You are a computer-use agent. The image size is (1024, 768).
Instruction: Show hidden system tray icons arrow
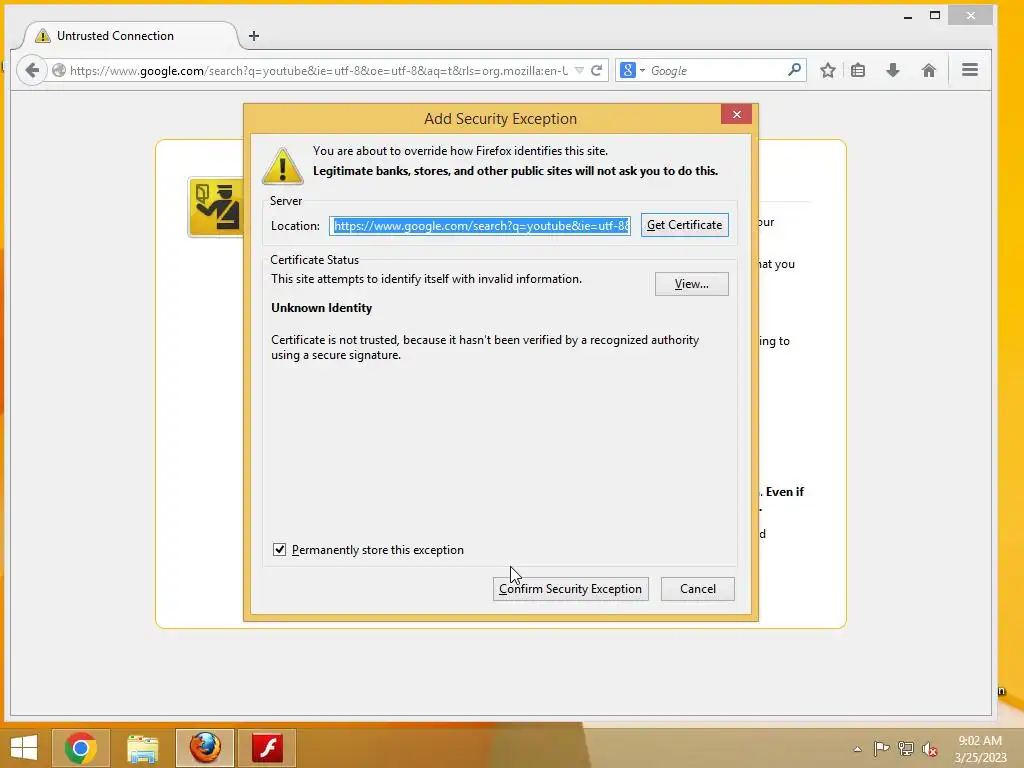857,749
